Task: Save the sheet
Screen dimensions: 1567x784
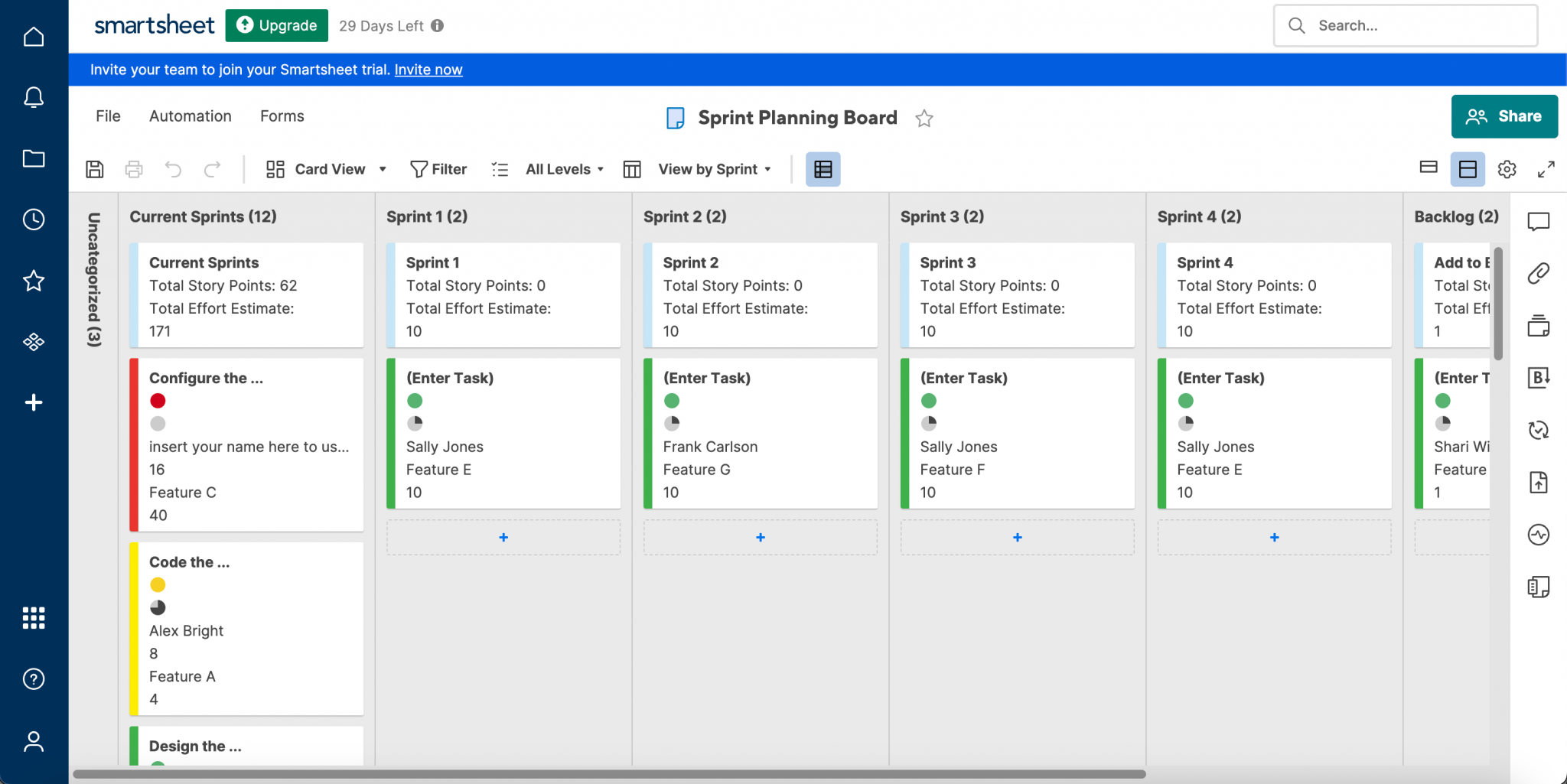Action: (94, 169)
